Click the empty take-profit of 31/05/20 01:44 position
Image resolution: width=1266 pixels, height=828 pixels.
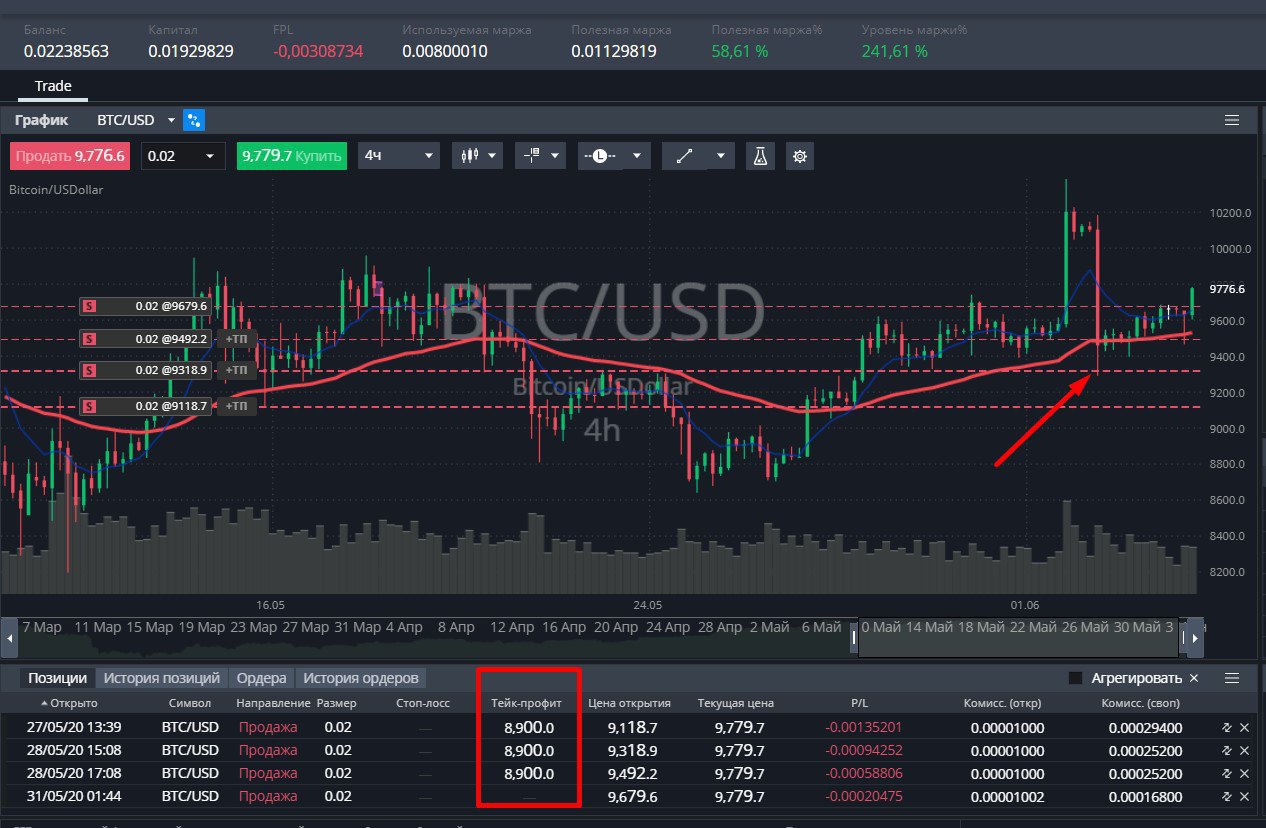(x=529, y=796)
